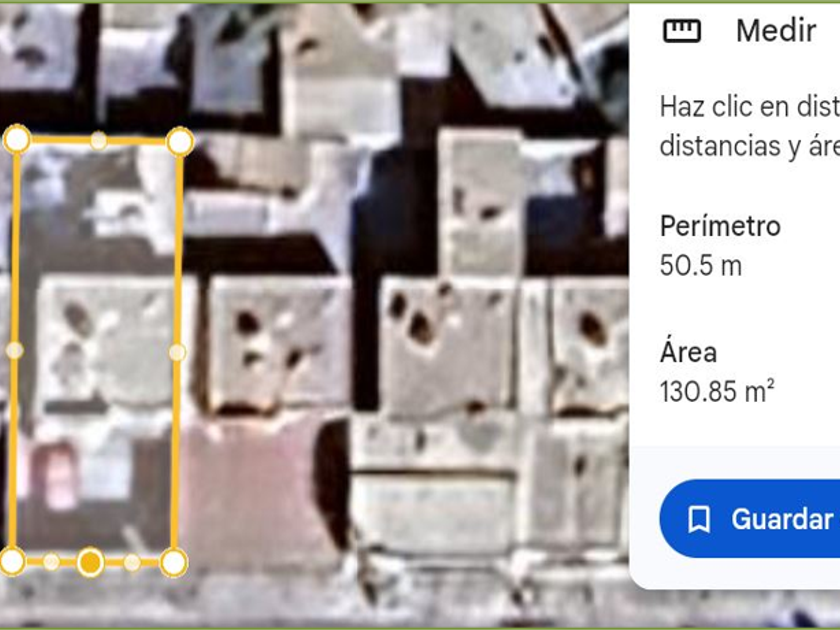
Task: Click the midpoint handle on the left edge
Action: click(14, 350)
